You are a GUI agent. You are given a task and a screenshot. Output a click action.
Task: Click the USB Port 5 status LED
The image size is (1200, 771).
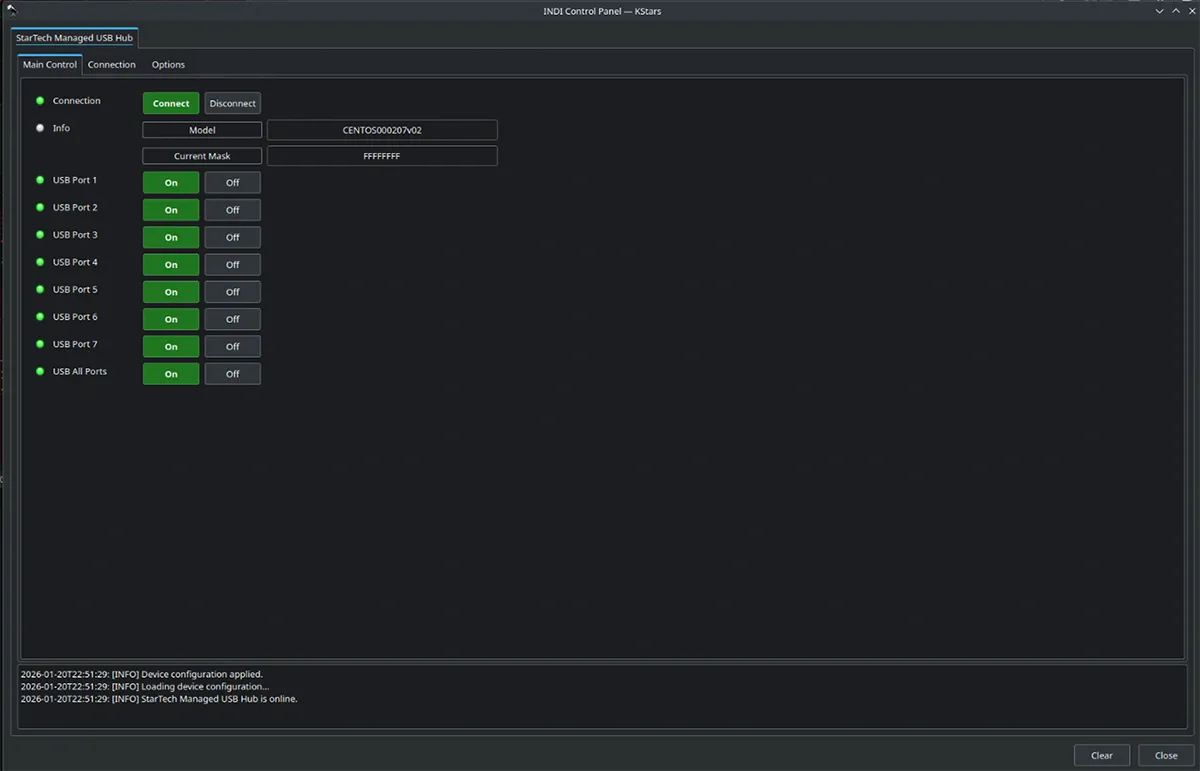pos(40,289)
